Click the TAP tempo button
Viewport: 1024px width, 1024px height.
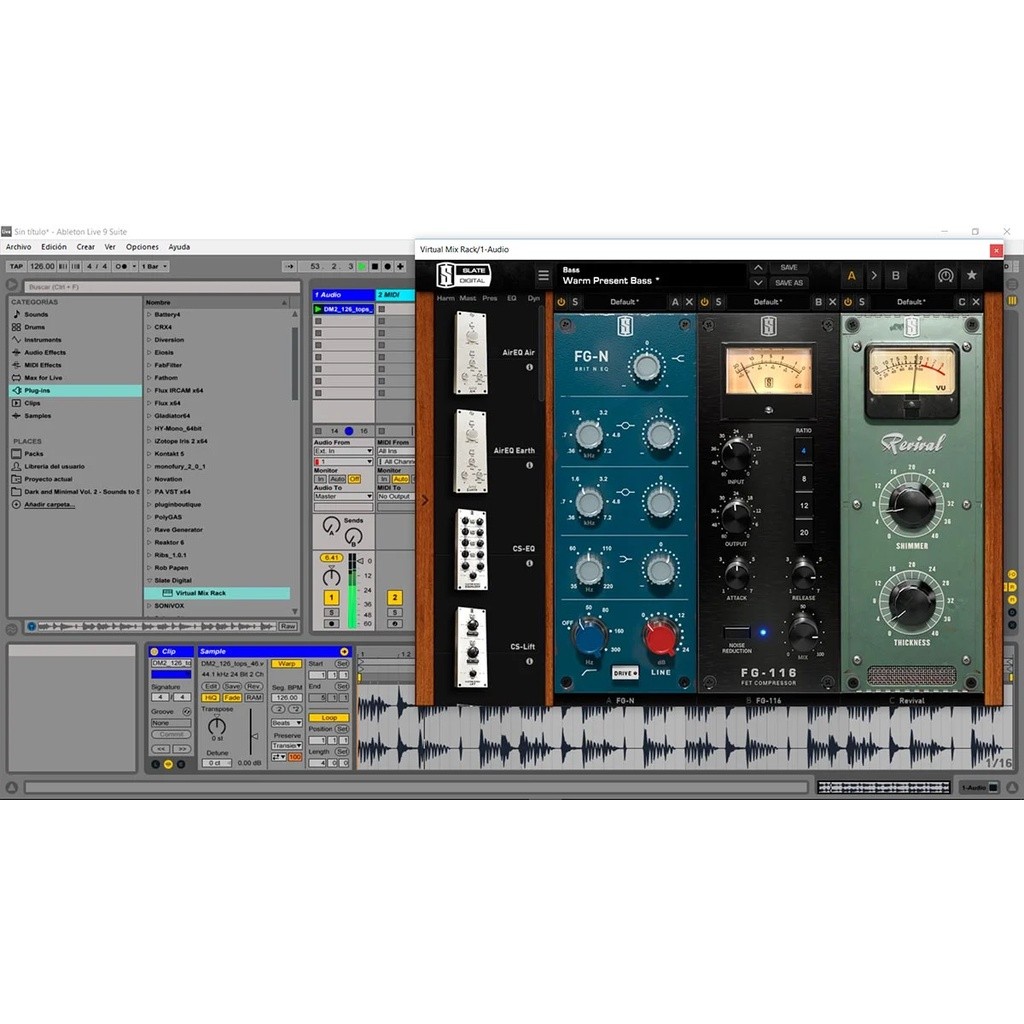[16, 266]
